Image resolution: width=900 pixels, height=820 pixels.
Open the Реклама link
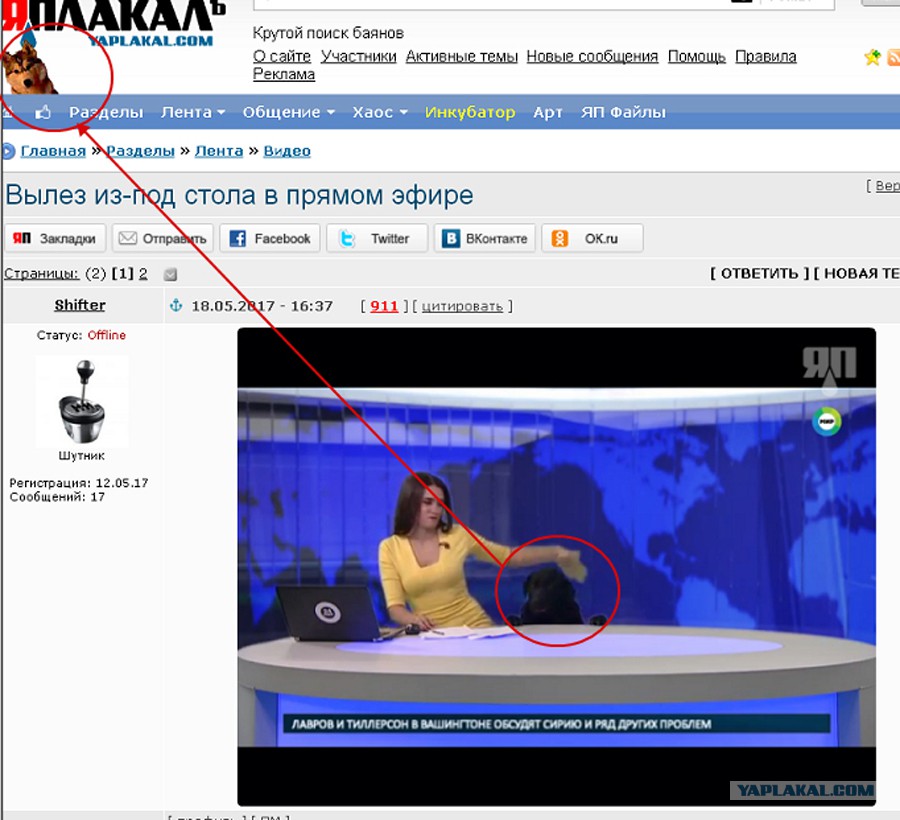(284, 74)
